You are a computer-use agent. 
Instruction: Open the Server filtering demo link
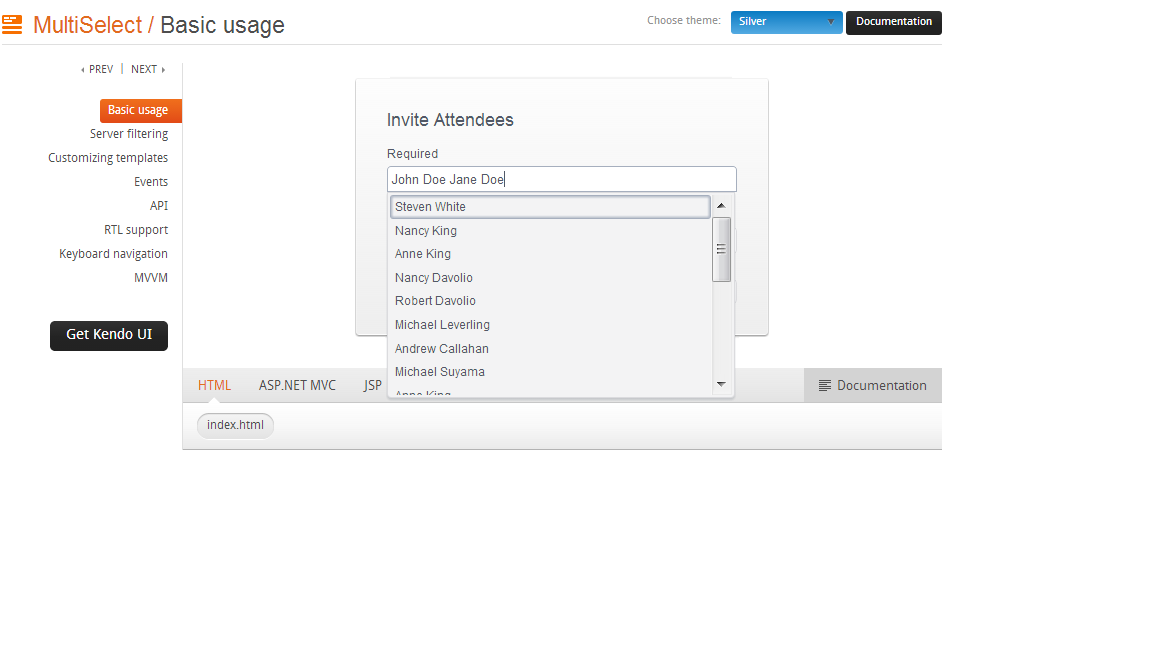tap(129, 134)
